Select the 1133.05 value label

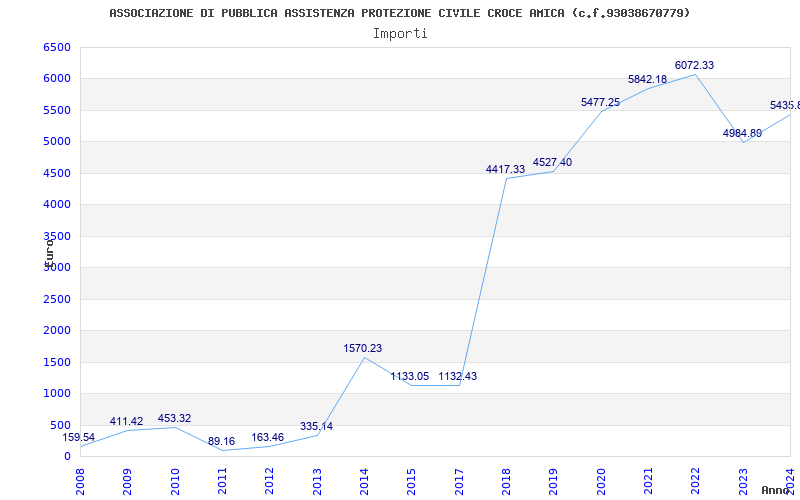(410, 377)
